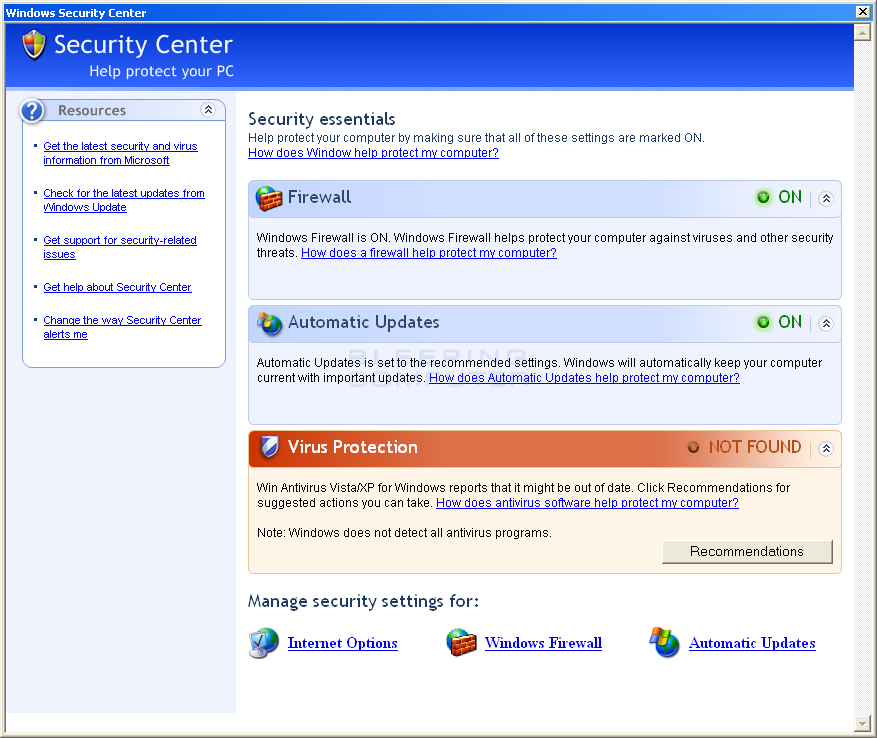Click the NOT FOUND status text
Screen dimensions: 877x738
[x=755, y=447]
